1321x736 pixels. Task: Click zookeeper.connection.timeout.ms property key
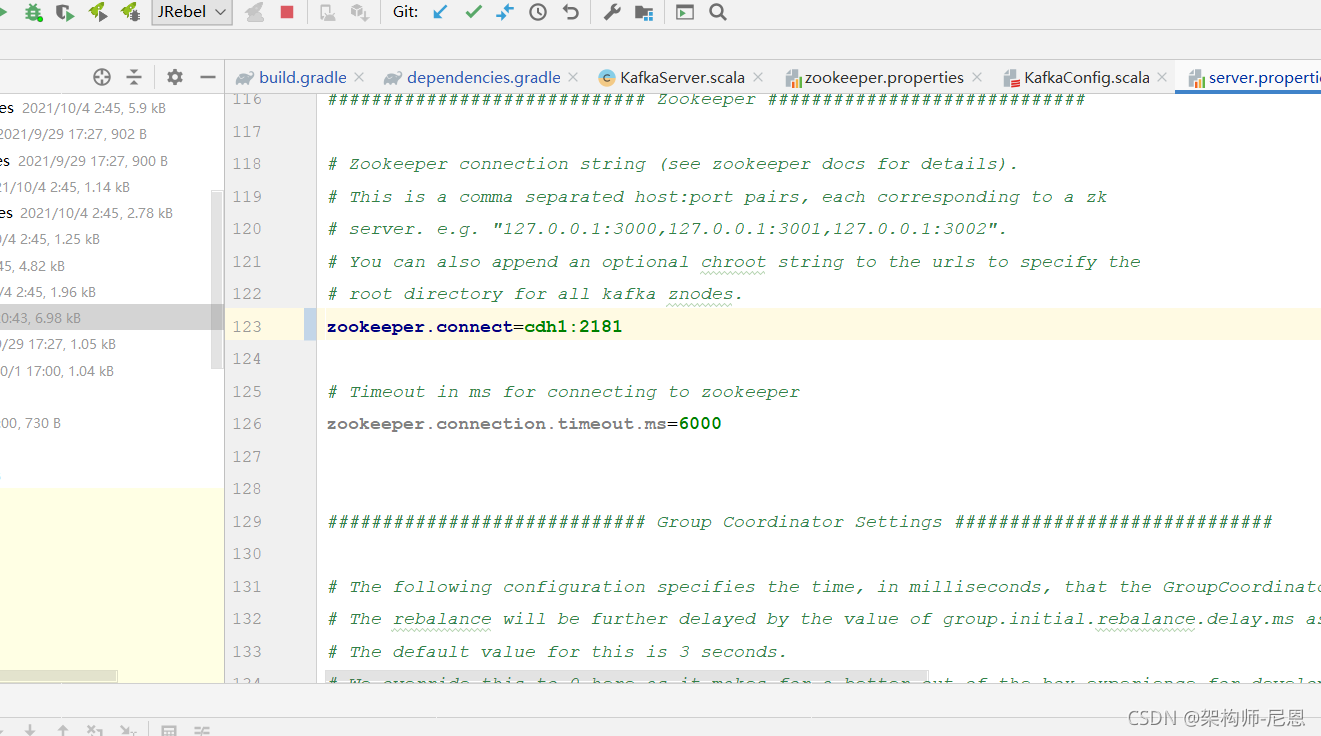(496, 423)
